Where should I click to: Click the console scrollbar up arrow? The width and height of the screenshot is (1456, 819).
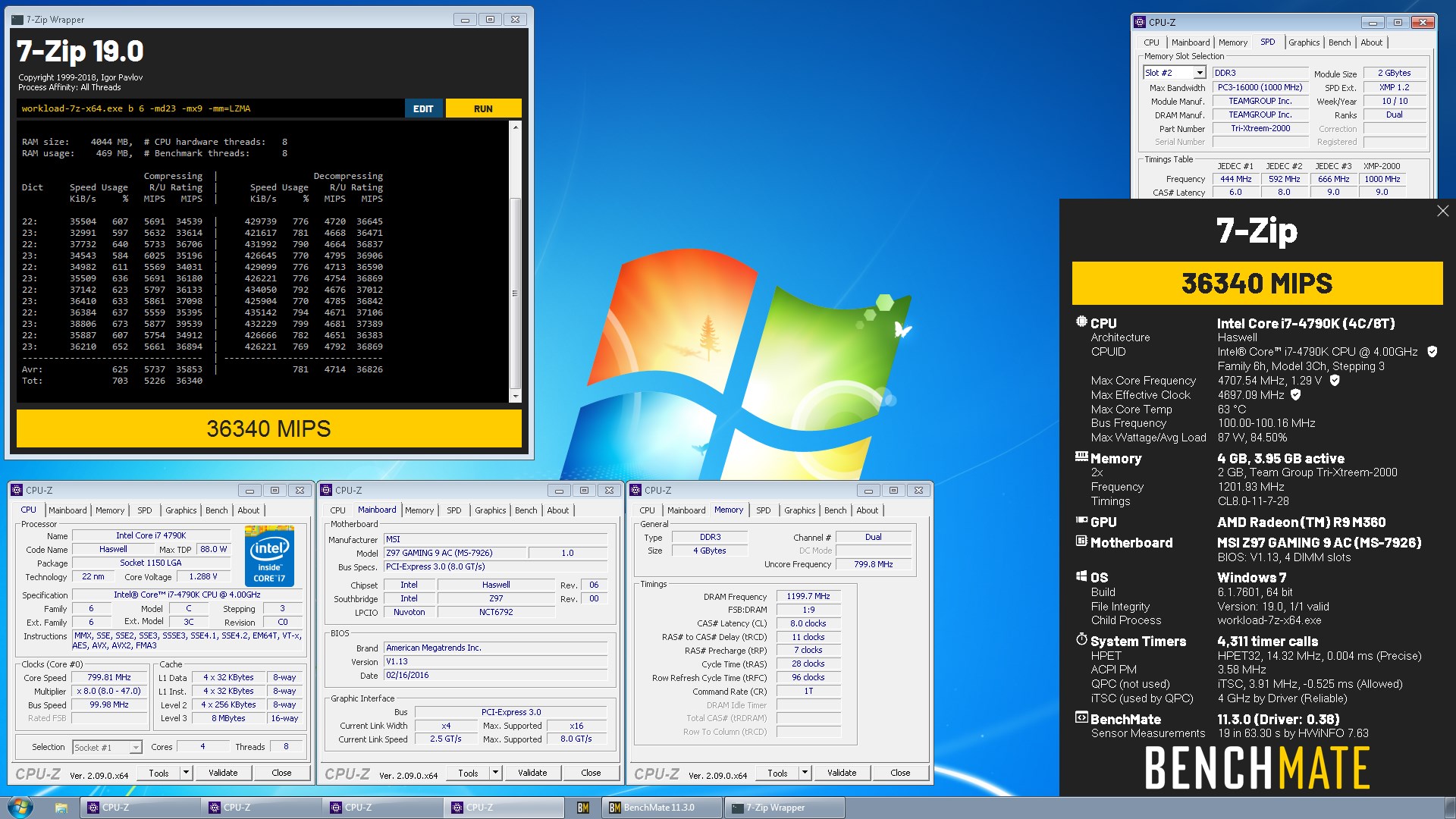pyautogui.click(x=516, y=127)
